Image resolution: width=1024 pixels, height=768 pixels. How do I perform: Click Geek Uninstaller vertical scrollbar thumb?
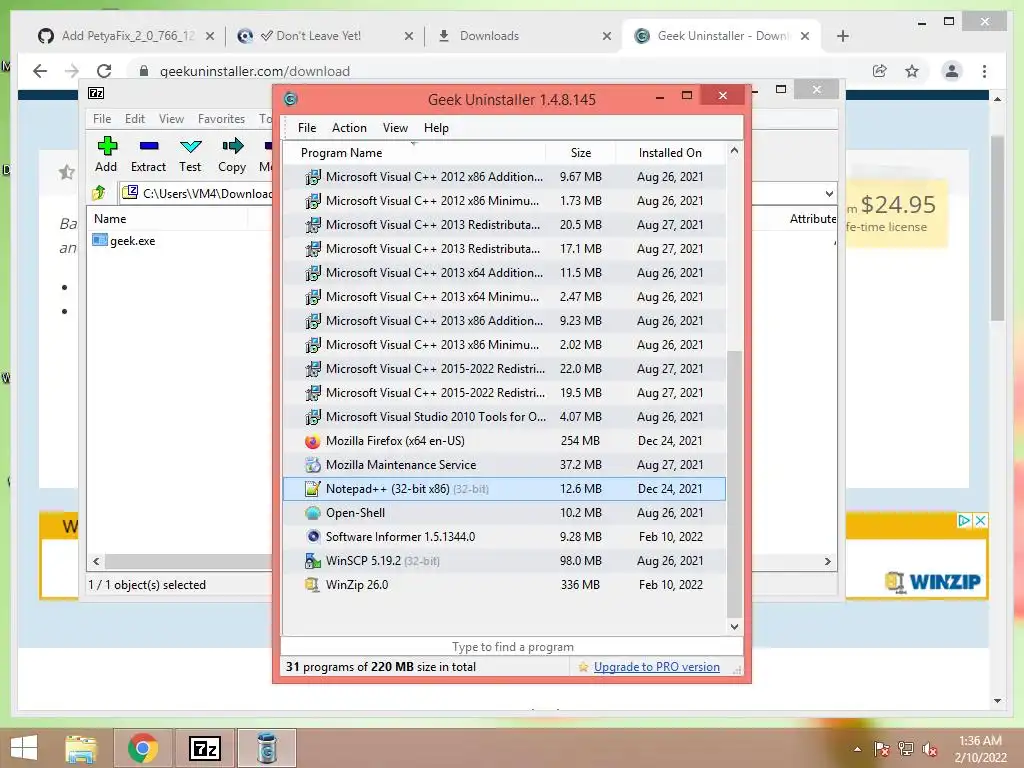(734, 483)
